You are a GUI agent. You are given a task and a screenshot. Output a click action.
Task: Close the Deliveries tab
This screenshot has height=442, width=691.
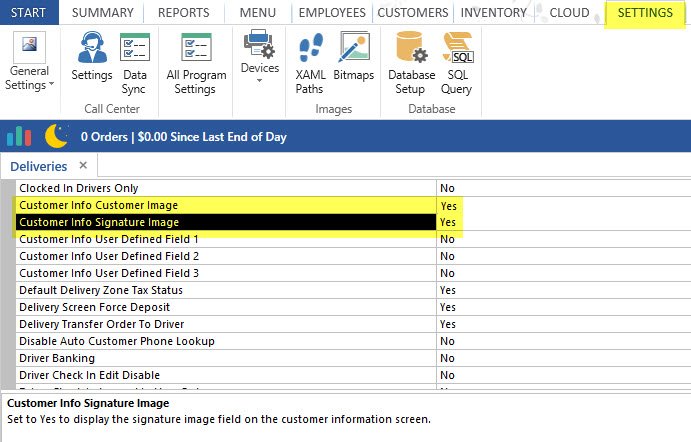point(83,165)
